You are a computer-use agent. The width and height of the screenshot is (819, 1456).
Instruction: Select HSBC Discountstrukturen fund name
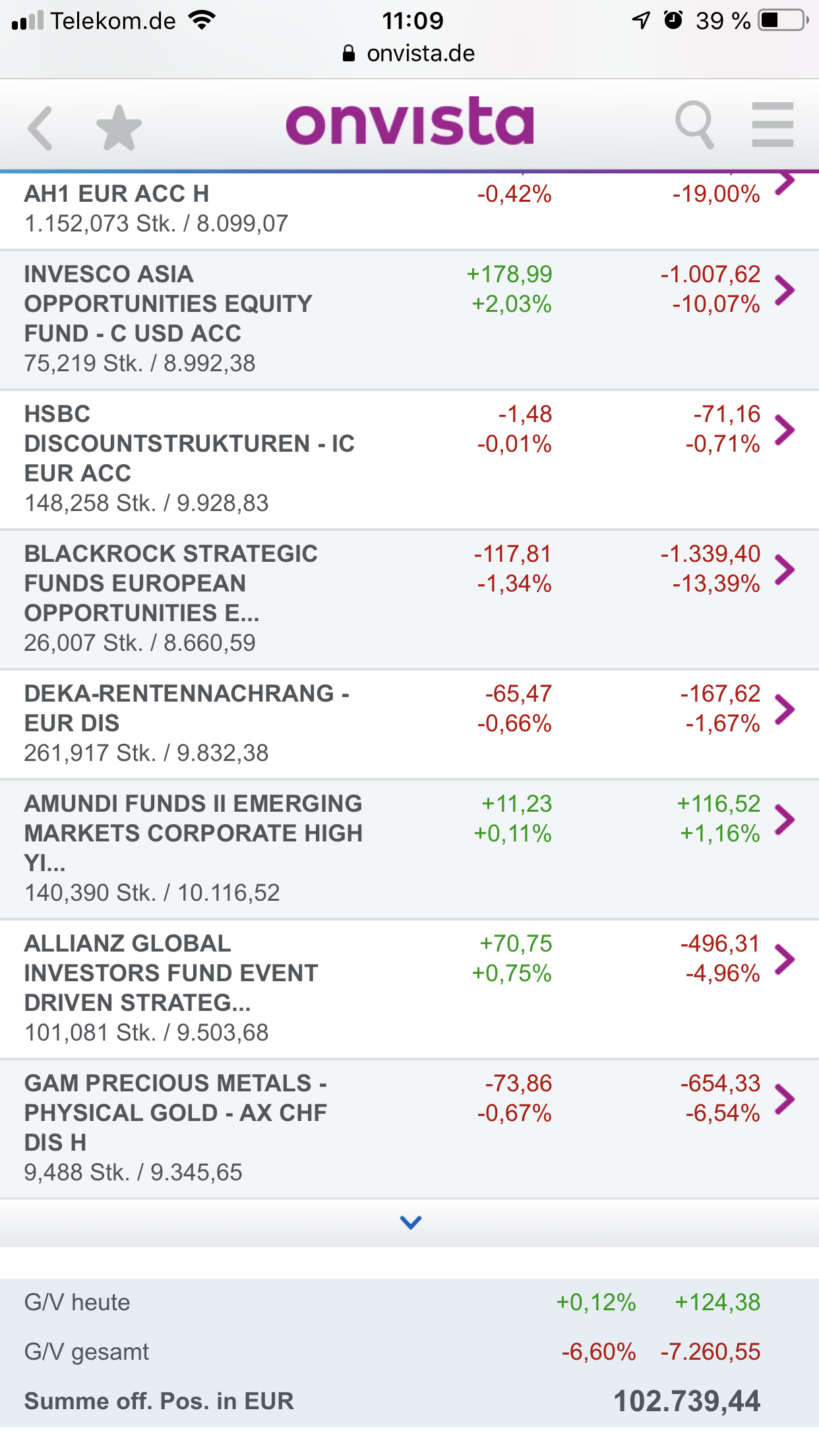pyautogui.click(x=189, y=444)
